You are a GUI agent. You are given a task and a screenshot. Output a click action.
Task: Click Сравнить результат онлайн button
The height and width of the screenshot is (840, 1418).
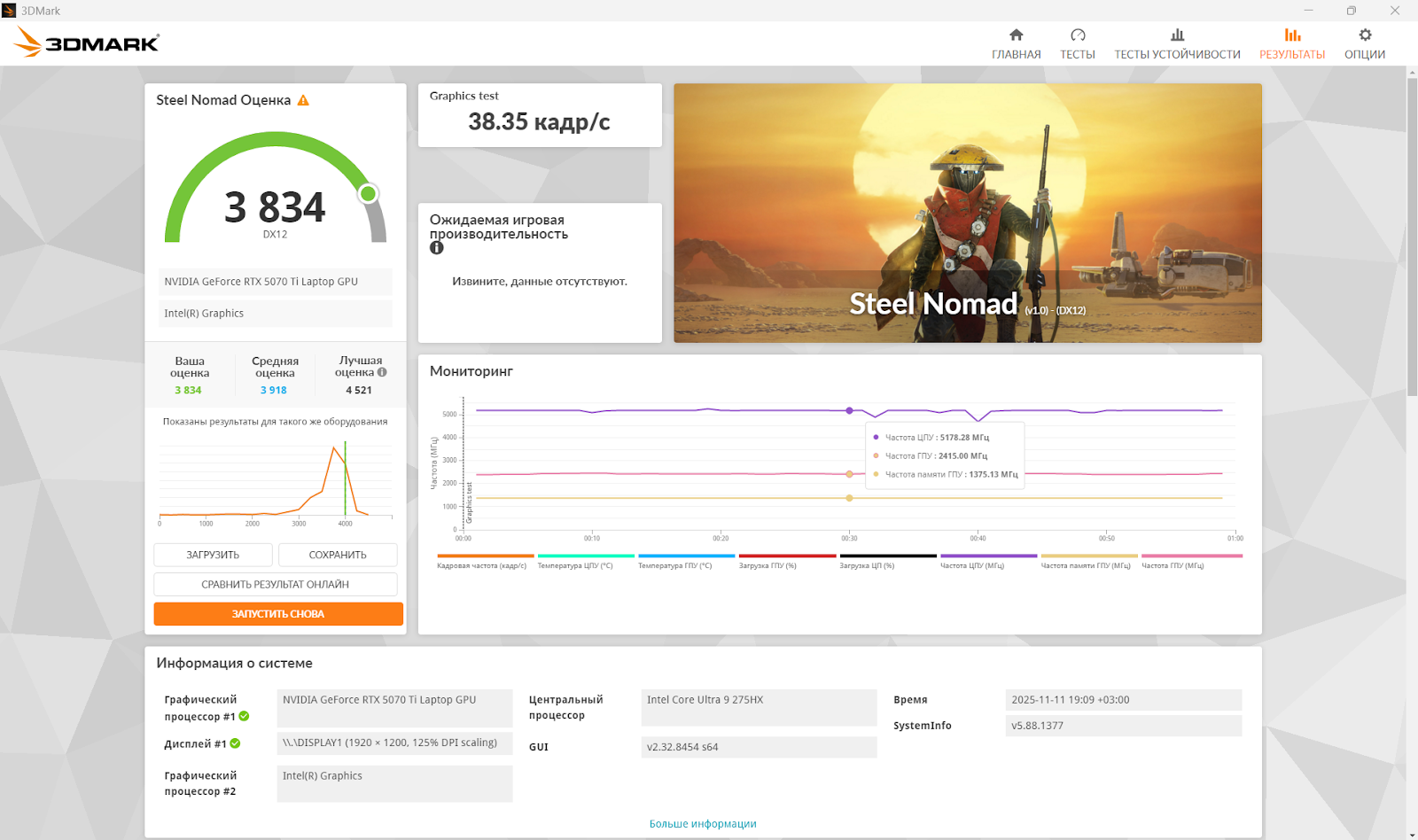point(275,585)
